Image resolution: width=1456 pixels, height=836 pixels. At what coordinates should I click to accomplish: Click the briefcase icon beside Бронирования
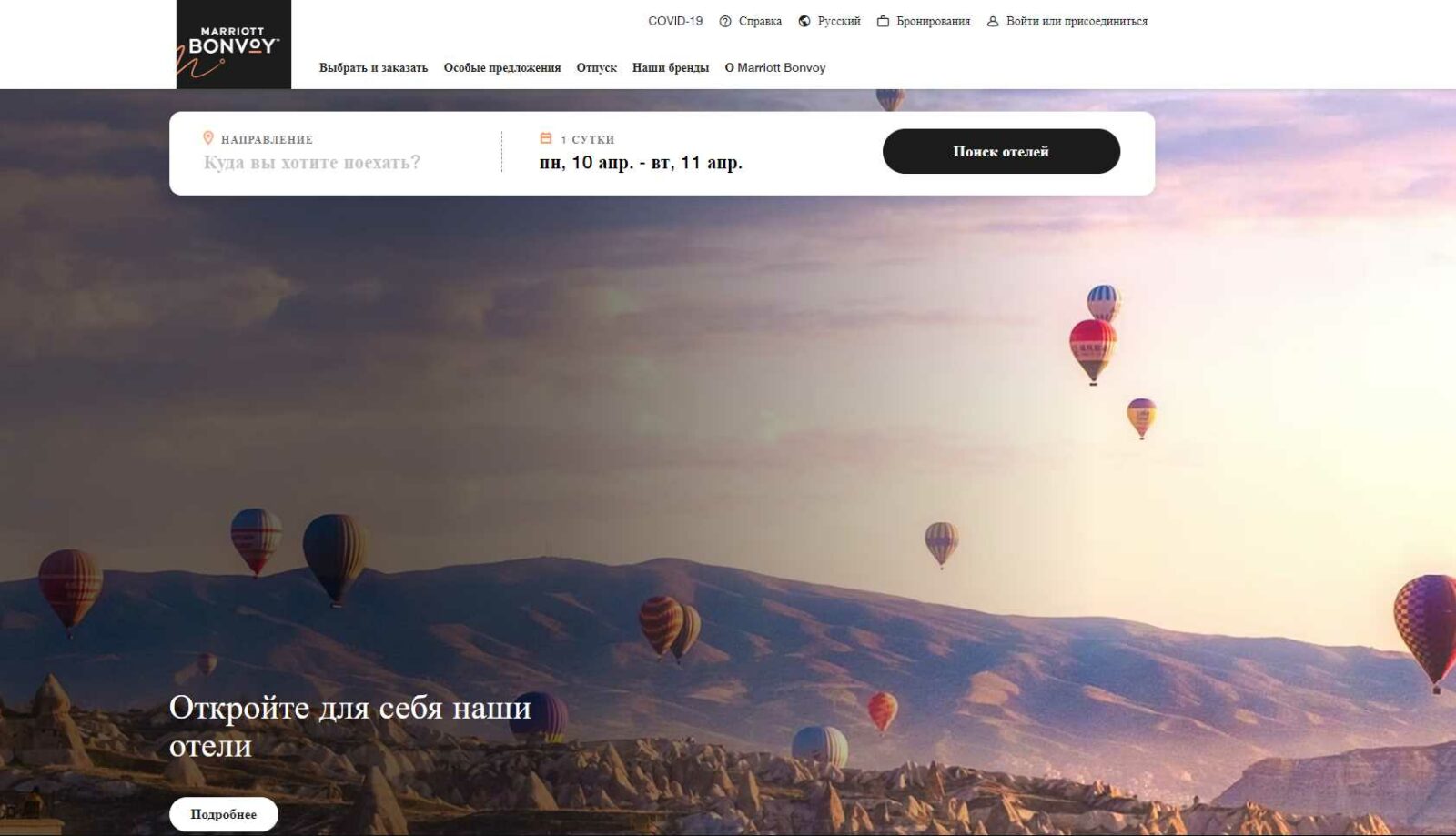(883, 21)
